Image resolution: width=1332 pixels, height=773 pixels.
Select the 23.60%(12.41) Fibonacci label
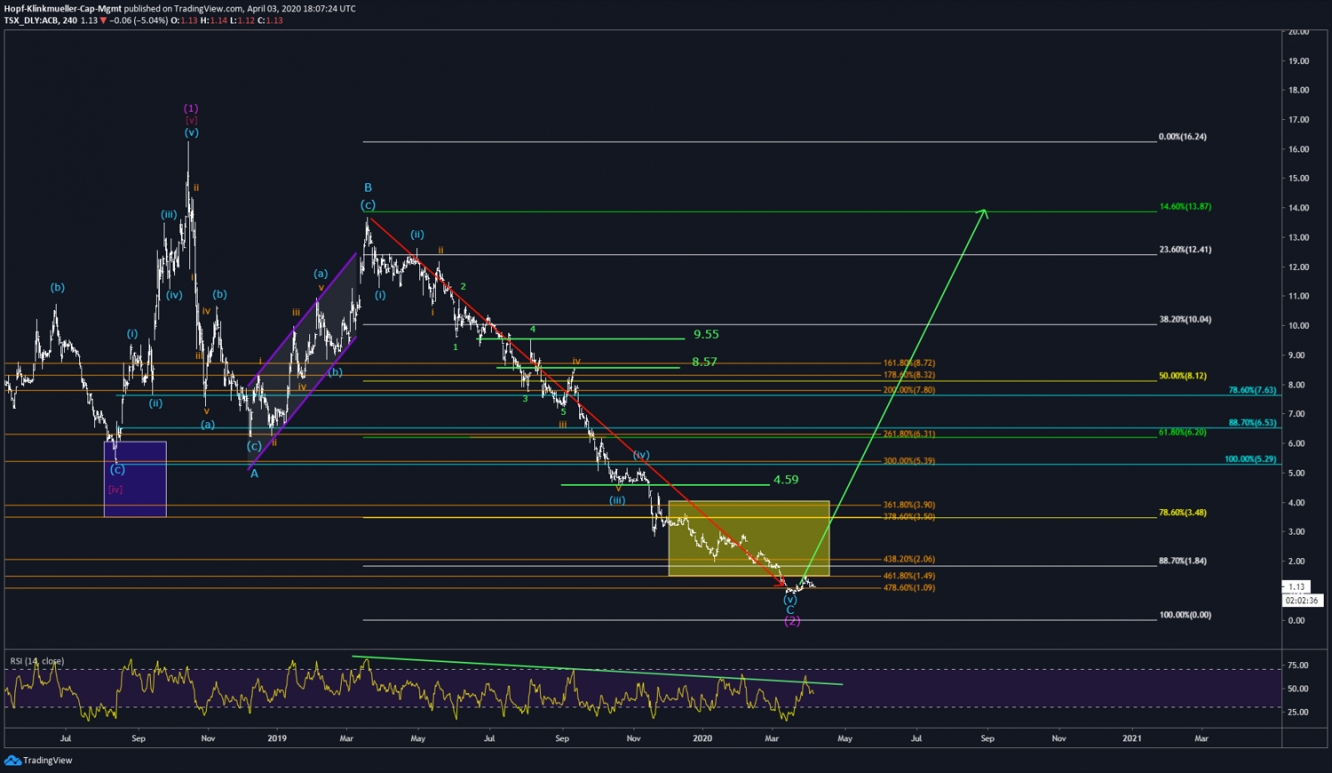pos(1185,249)
